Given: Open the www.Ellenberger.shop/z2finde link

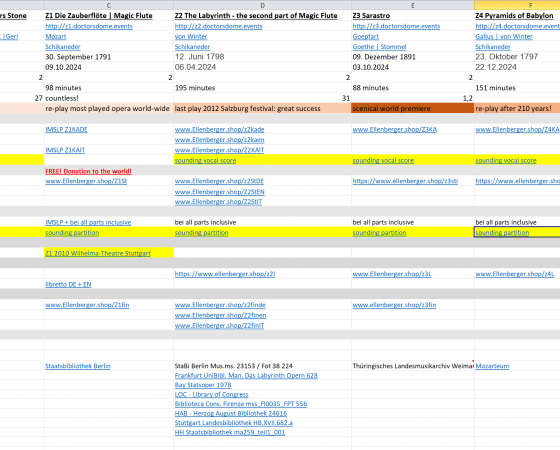Looking at the screenshot, I should pyautogui.click(x=220, y=305).
